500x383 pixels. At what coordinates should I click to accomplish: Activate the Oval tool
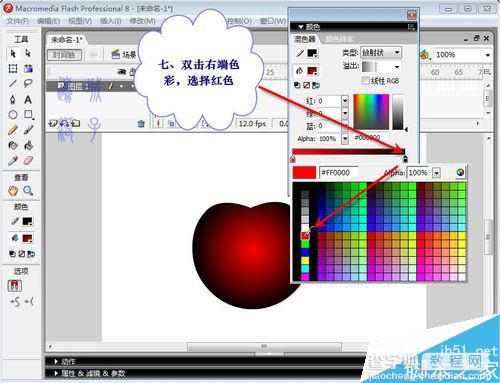tap(13, 115)
